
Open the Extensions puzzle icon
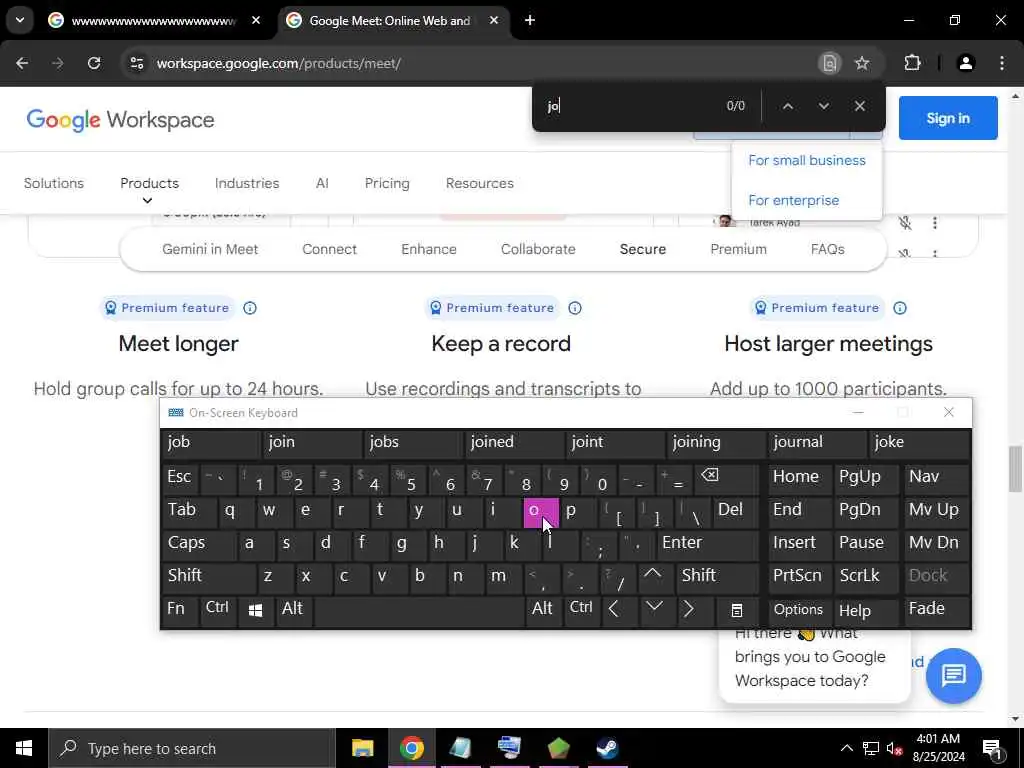(x=912, y=63)
